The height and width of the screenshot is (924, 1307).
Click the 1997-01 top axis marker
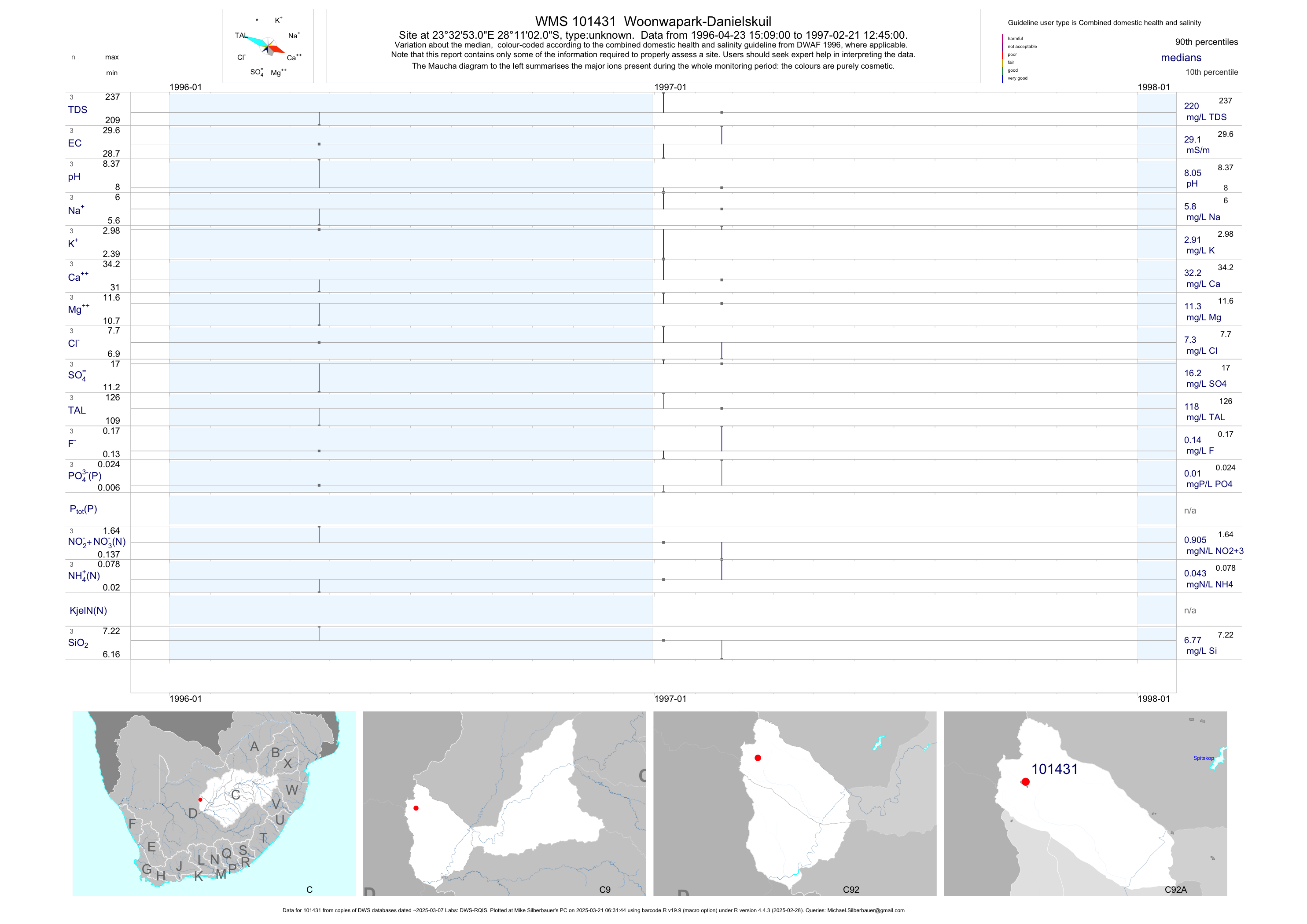click(x=670, y=87)
